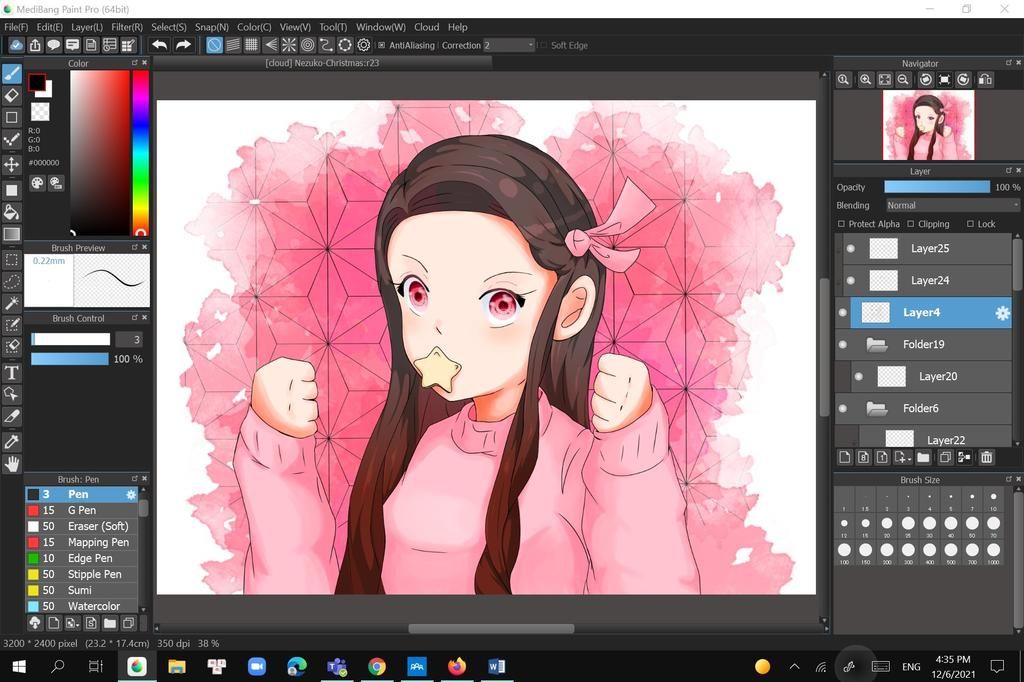Open Zoom from the Windows taskbar
Viewport: 1024px width, 682px height.
point(257,666)
